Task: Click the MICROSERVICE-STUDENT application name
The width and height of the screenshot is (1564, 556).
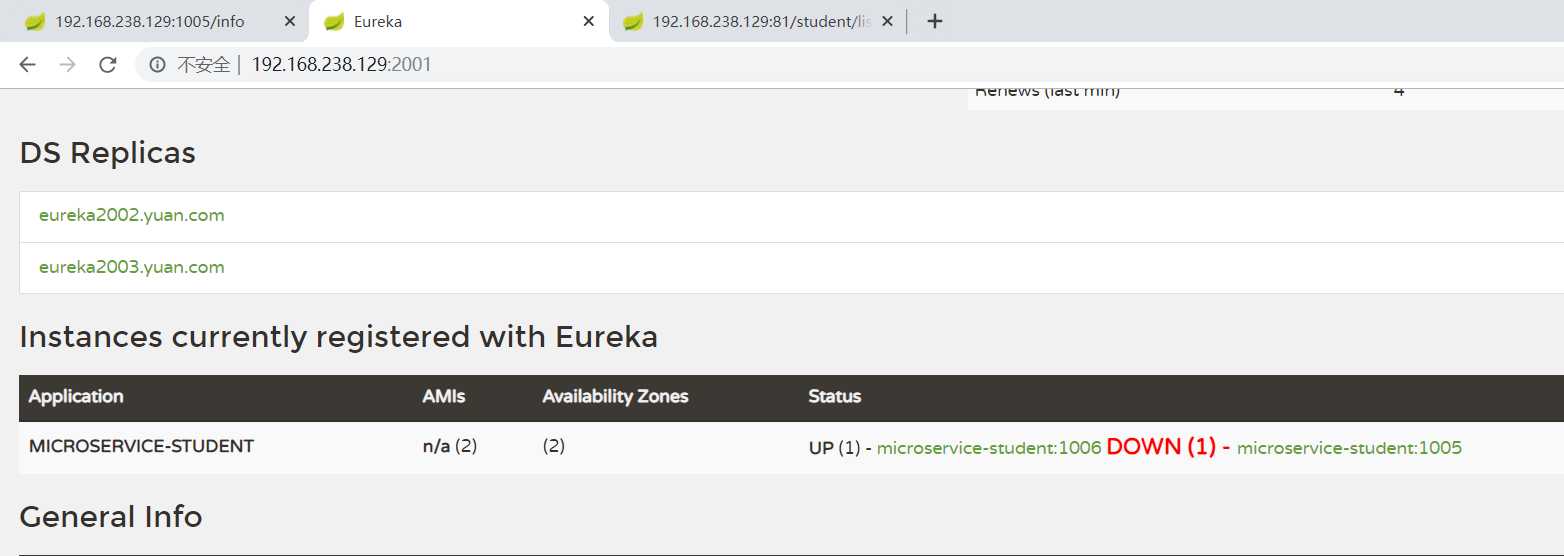Action: (x=141, y=446)
